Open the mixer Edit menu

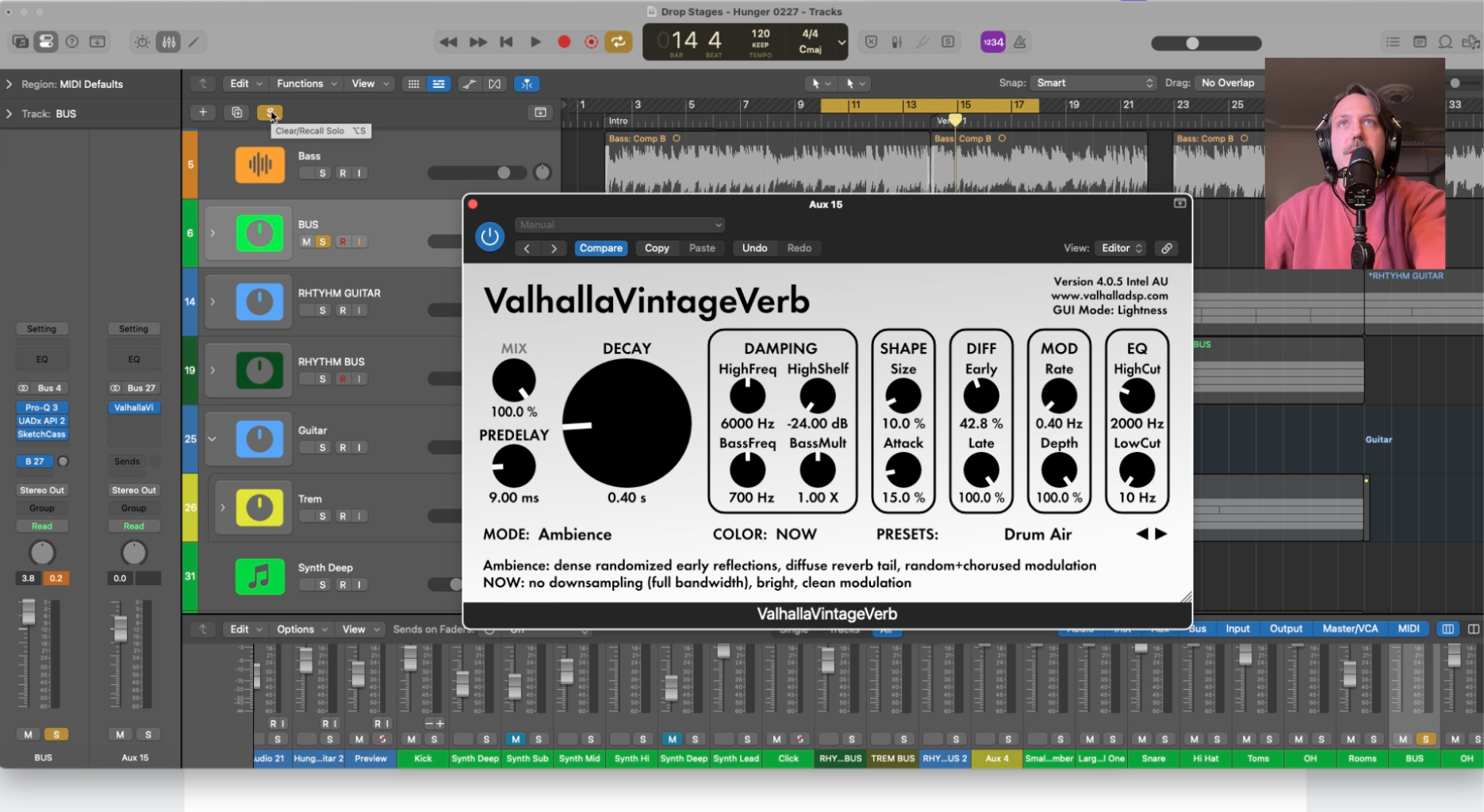tap(245, 630)
